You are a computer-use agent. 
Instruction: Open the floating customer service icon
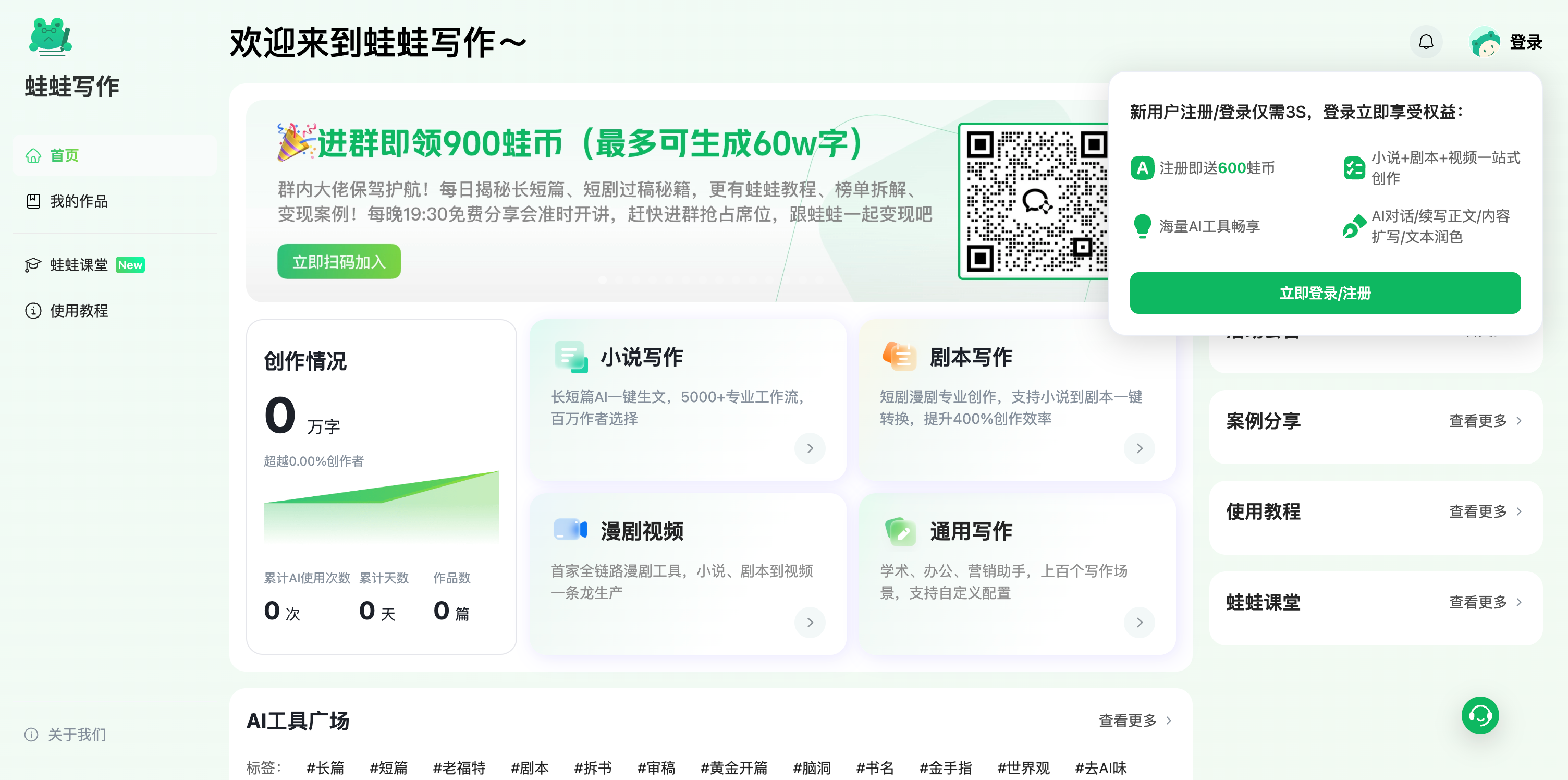1481,715
